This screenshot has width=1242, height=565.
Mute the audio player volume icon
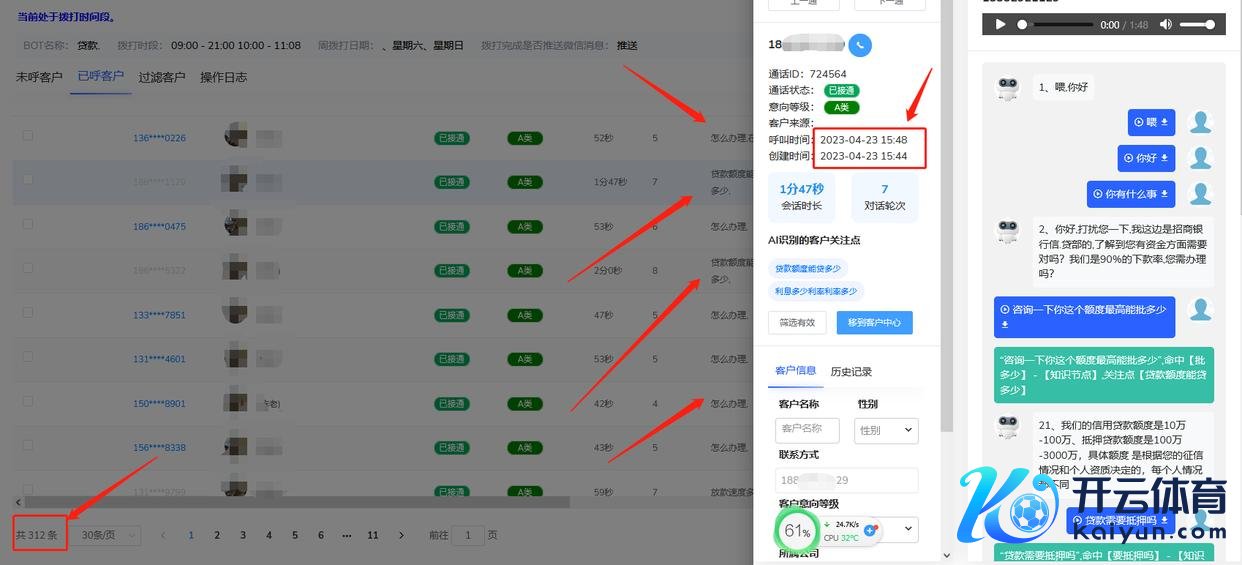(x=1165, y=24)
